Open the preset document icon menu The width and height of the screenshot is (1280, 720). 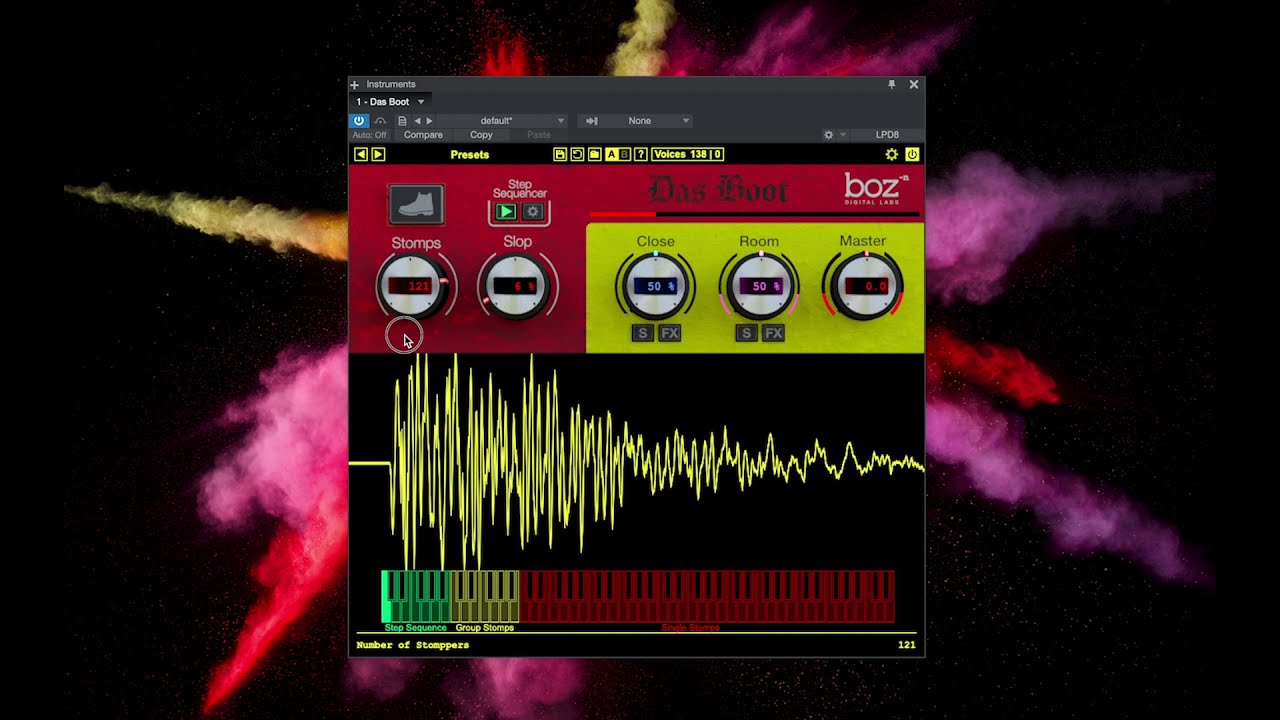(x=402, y=121)
